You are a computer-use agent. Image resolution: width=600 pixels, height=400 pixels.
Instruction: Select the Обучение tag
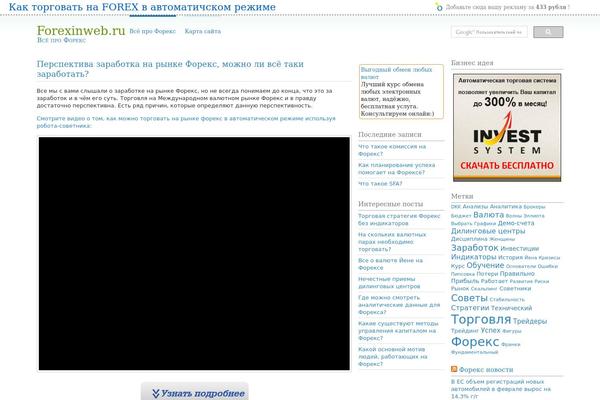tap(485, 265)
